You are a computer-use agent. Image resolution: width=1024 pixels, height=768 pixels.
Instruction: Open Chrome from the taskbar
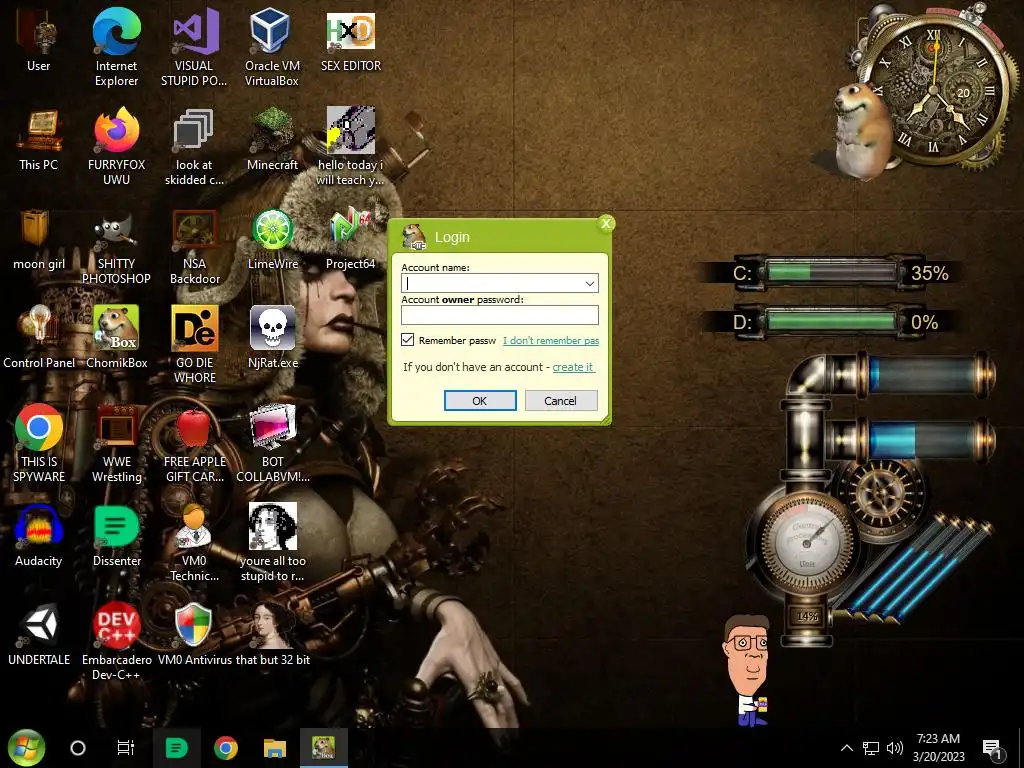tap(226, 748)
